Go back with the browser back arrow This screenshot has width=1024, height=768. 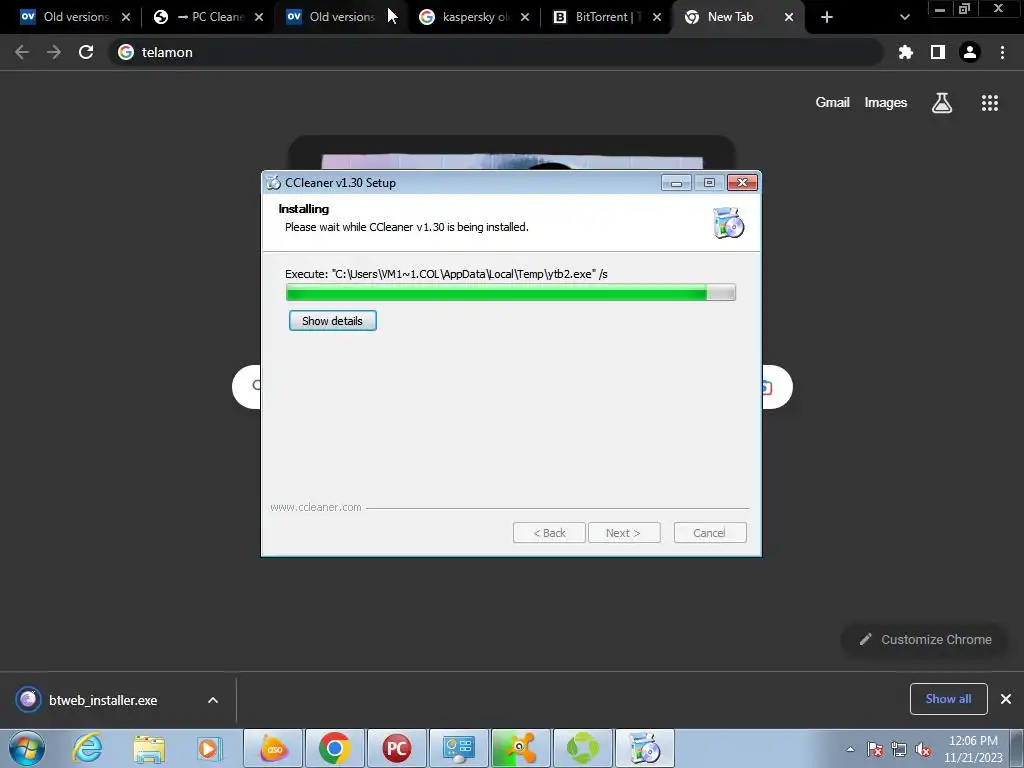(x=22, y=52)
